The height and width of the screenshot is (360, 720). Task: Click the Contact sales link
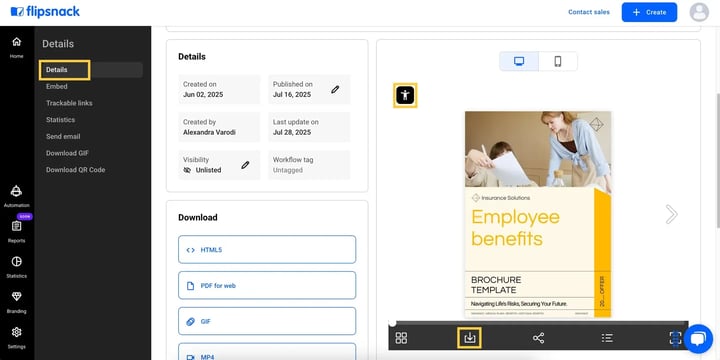589,12
